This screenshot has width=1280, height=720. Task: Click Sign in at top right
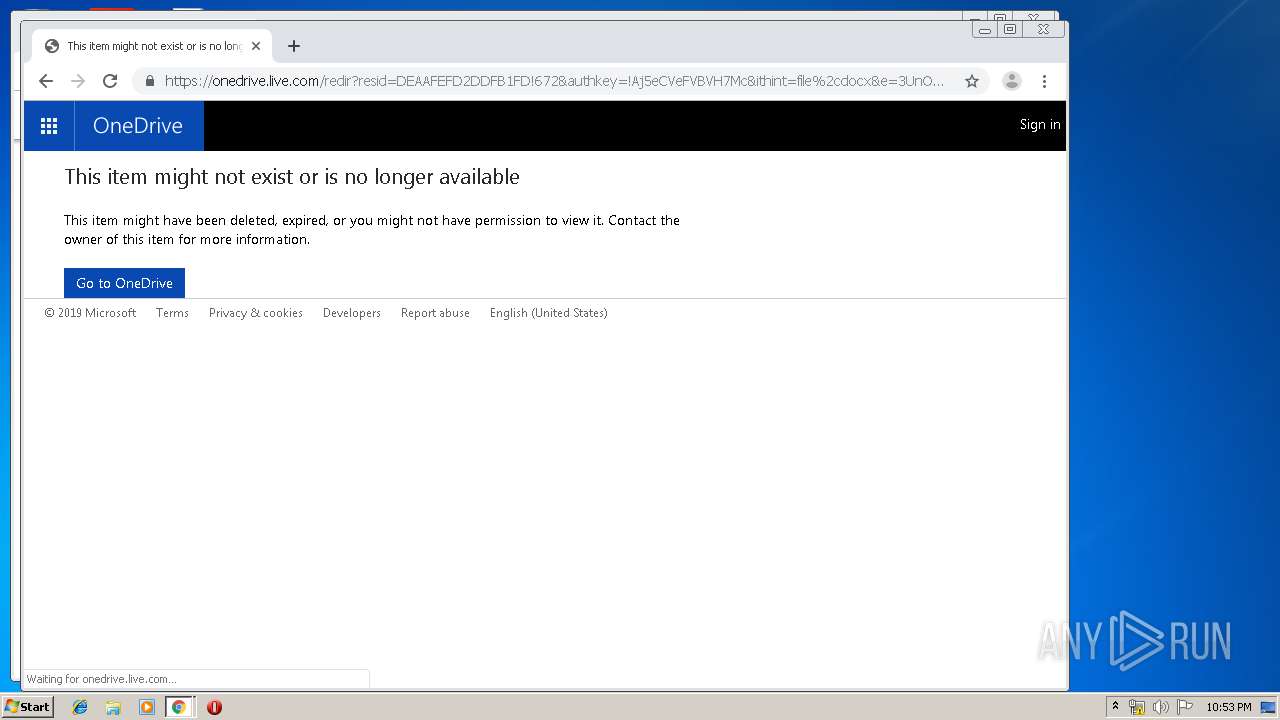(1040, 125)
